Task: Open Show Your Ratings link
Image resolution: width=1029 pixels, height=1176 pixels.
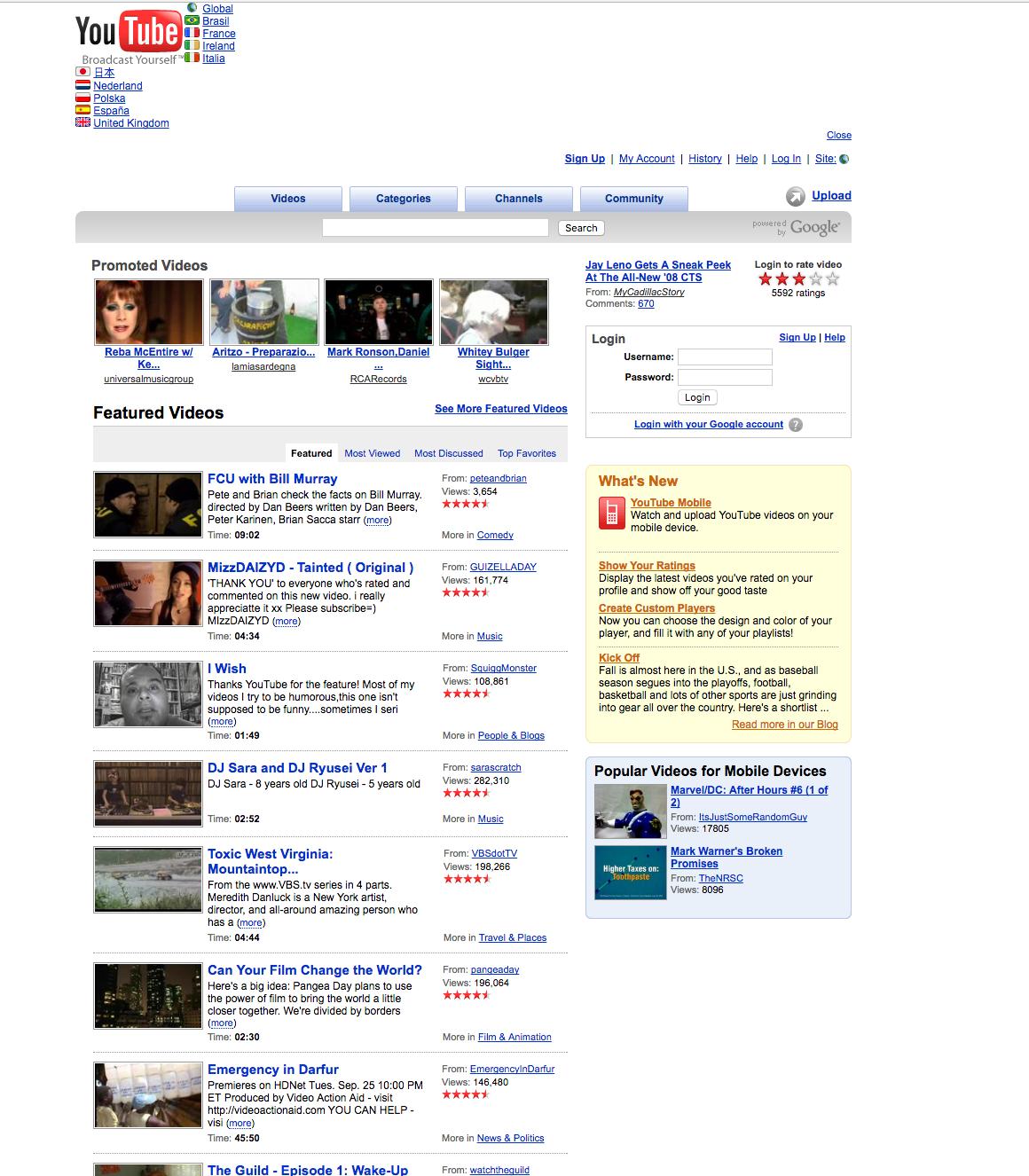Action: 647,566
